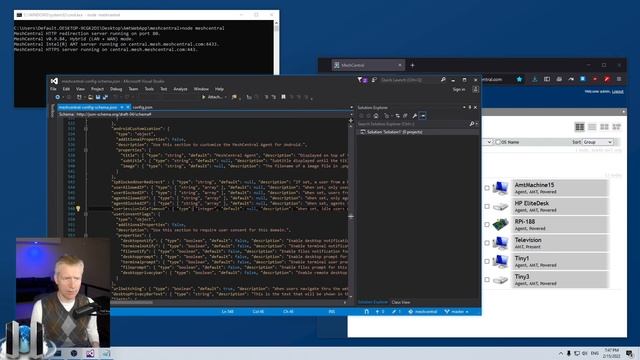This screenshot has width=640, height=360.
Task: Open the Analyze menu in Visual Studio
Action: (x=180, y=89)
